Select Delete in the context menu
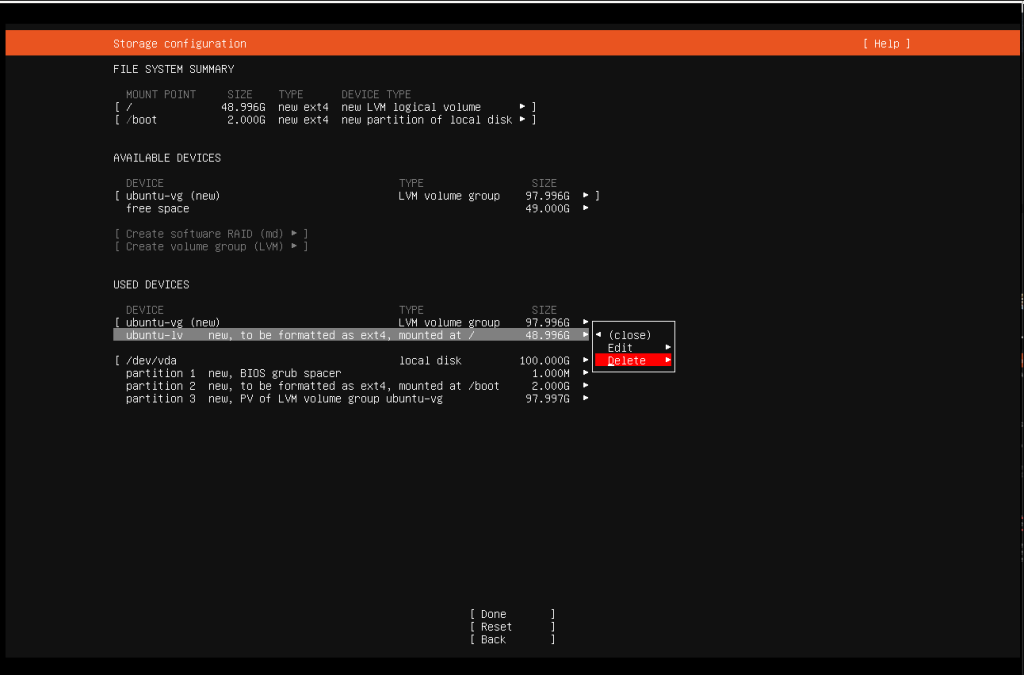 [x=627, y=359]
